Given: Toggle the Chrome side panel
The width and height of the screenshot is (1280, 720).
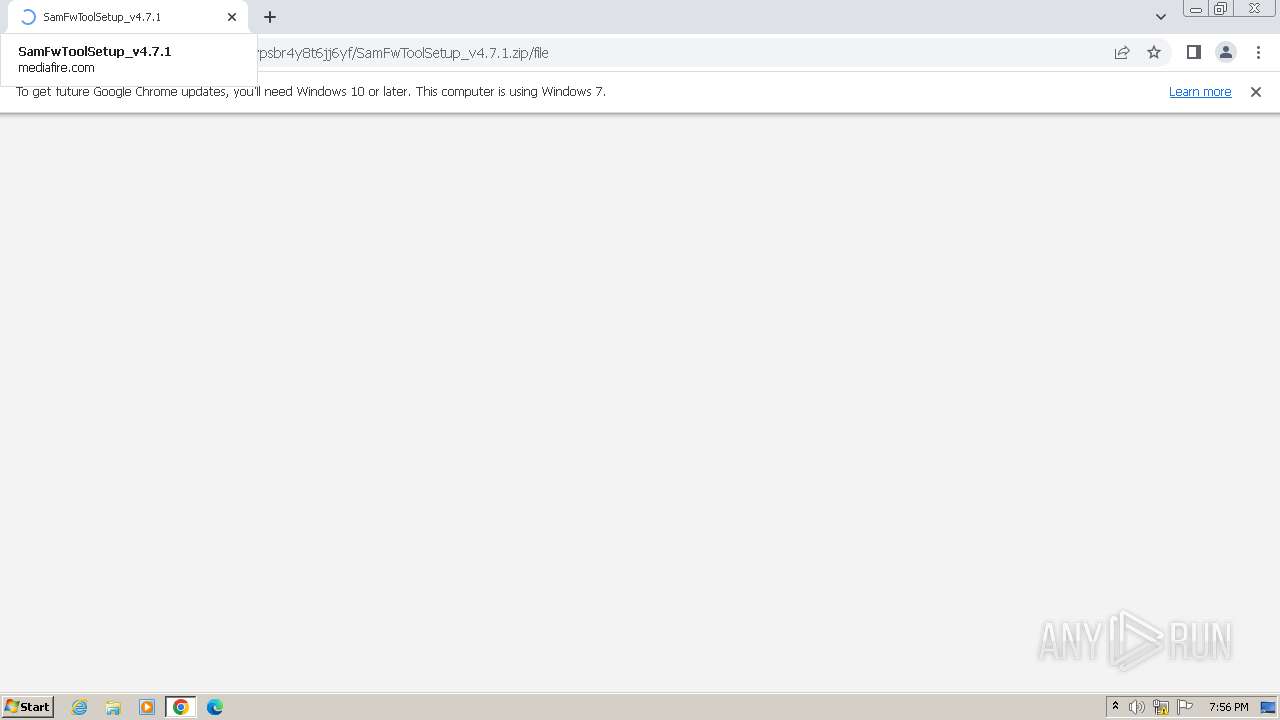Looking at the screenshot, I should tap(1194, 53).
